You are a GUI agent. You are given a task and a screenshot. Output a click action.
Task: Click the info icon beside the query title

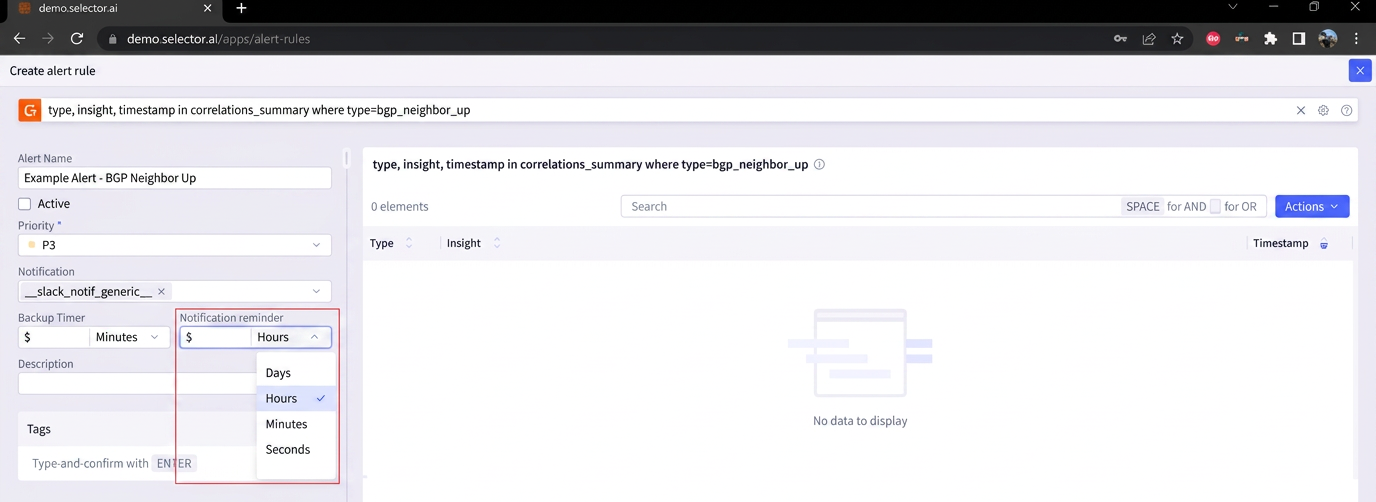coord(819,165)
